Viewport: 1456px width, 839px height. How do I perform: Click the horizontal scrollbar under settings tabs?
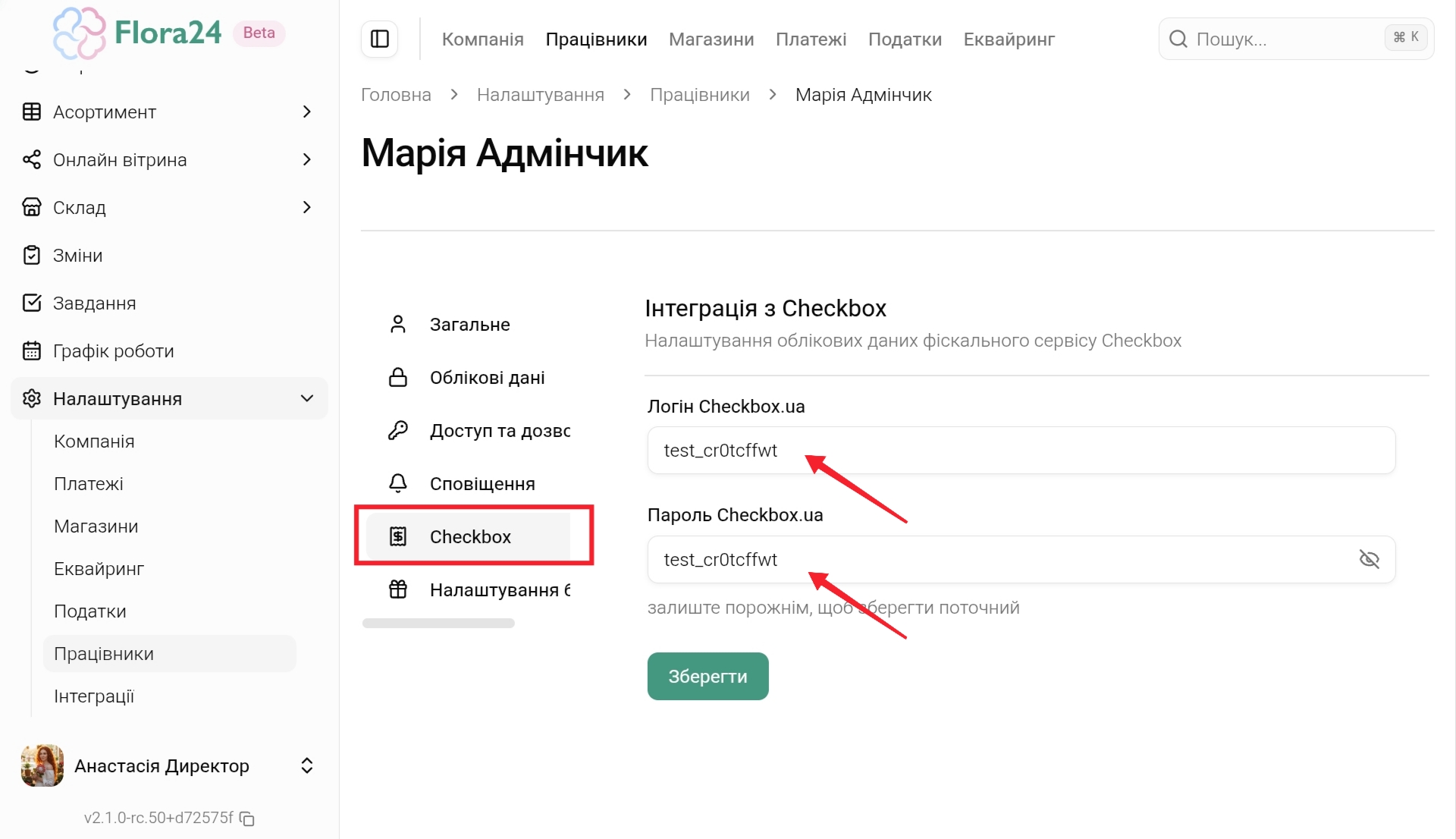coord(438,623)
